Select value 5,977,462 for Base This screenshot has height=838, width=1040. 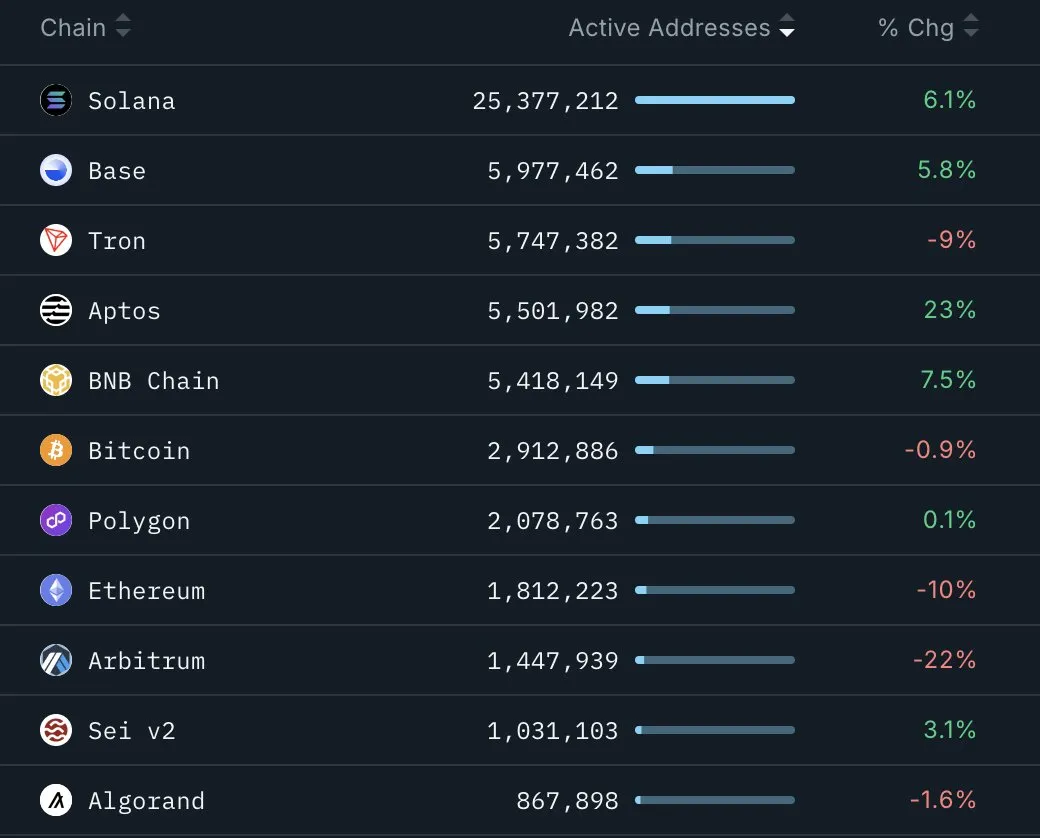552,171
